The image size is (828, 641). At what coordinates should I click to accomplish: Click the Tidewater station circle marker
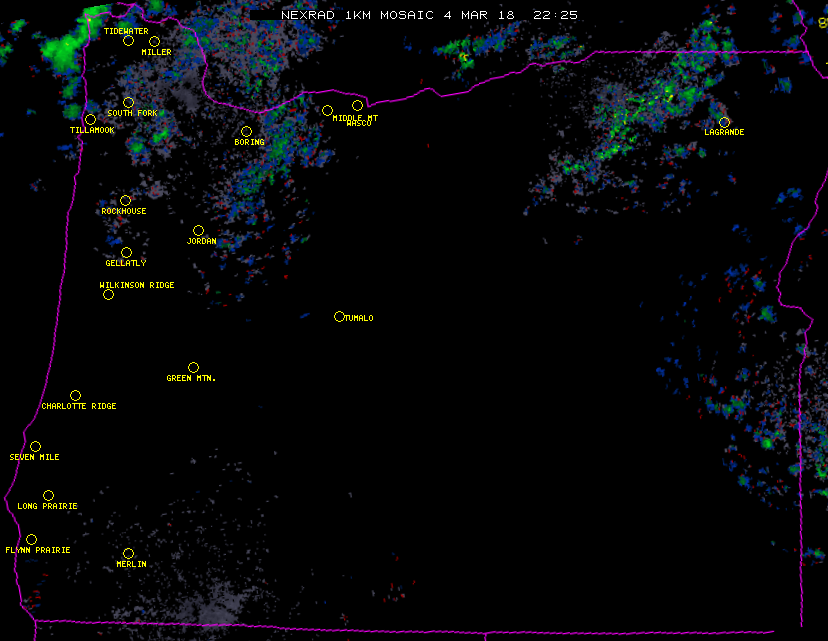pyautogui.click(x=128, y=41)
